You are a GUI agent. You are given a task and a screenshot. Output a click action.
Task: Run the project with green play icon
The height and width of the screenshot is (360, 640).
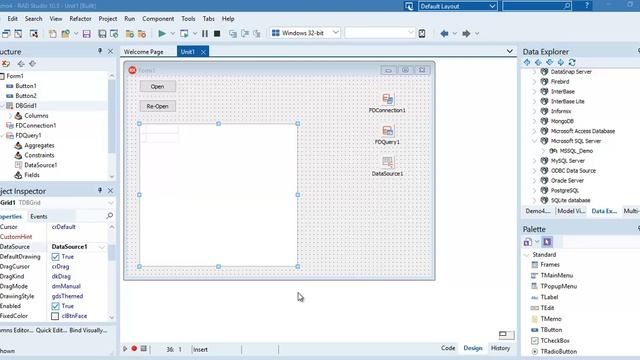tap(162, 33)
